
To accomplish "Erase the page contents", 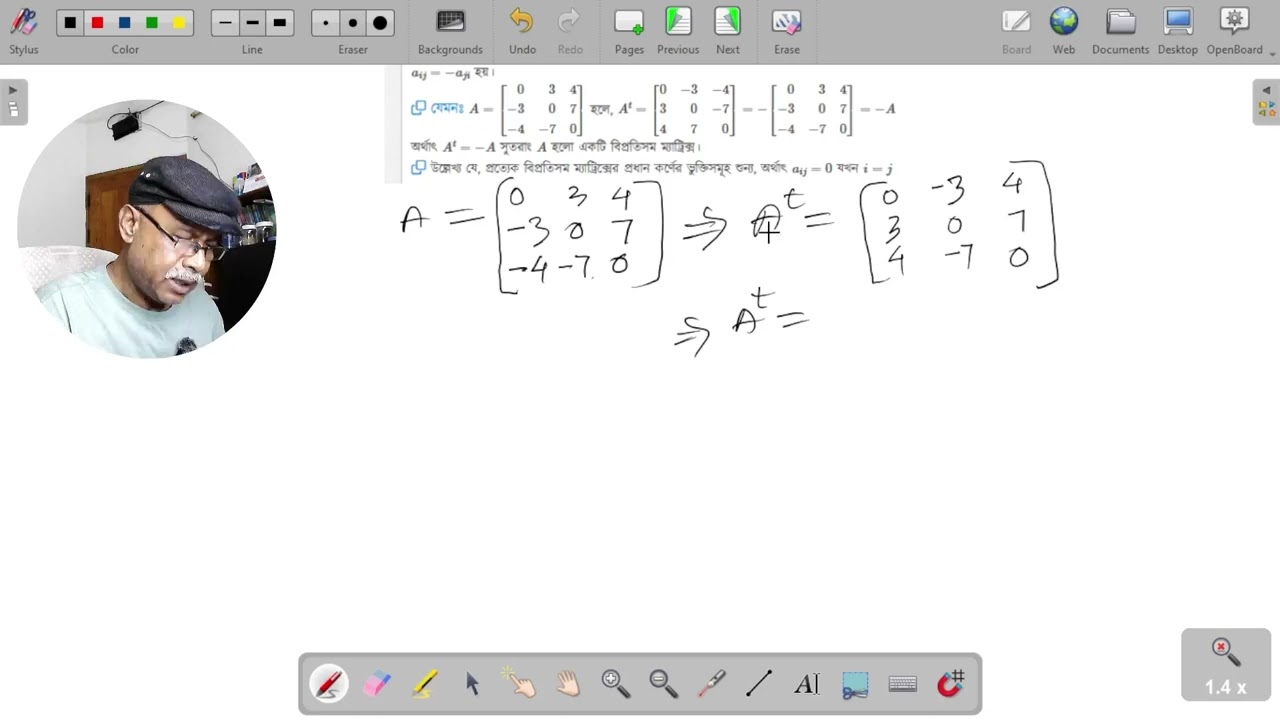I will 787,31.
